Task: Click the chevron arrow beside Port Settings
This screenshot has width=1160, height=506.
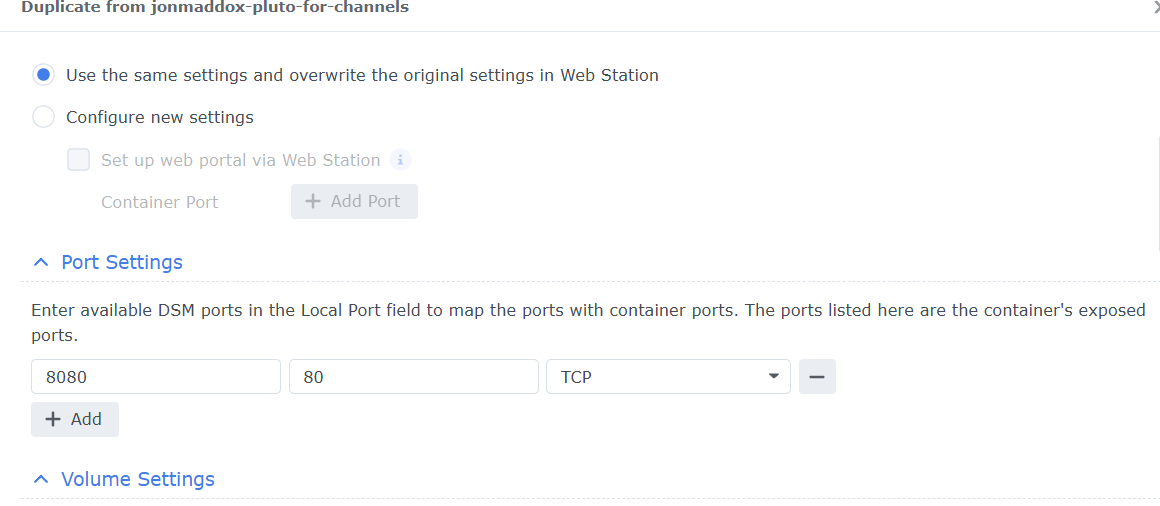Action: (40, 263)
